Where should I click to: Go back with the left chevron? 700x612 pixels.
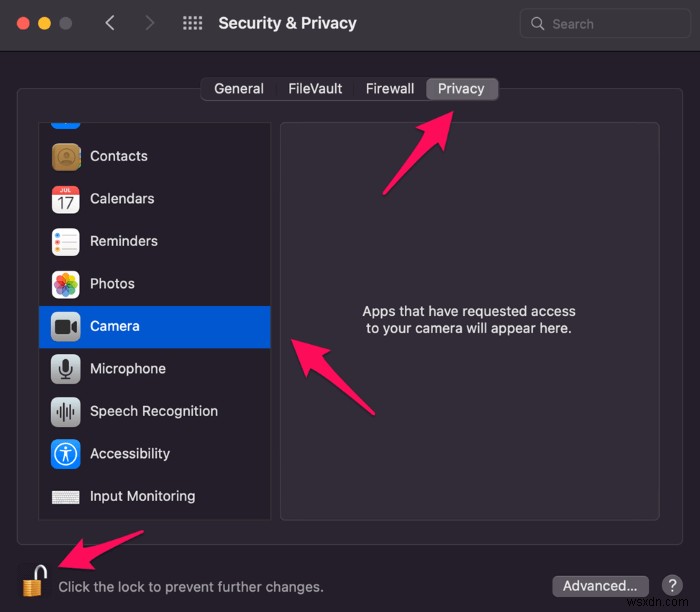tap(110, 23)
